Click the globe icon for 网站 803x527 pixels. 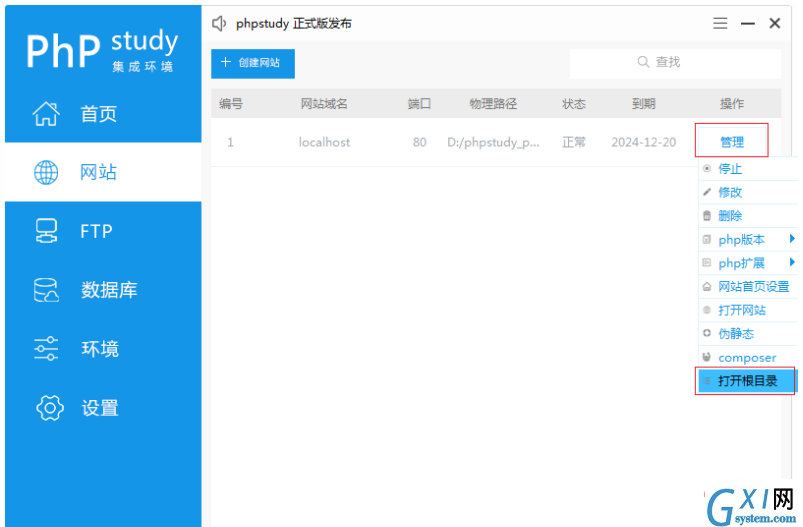pos(46,172)
